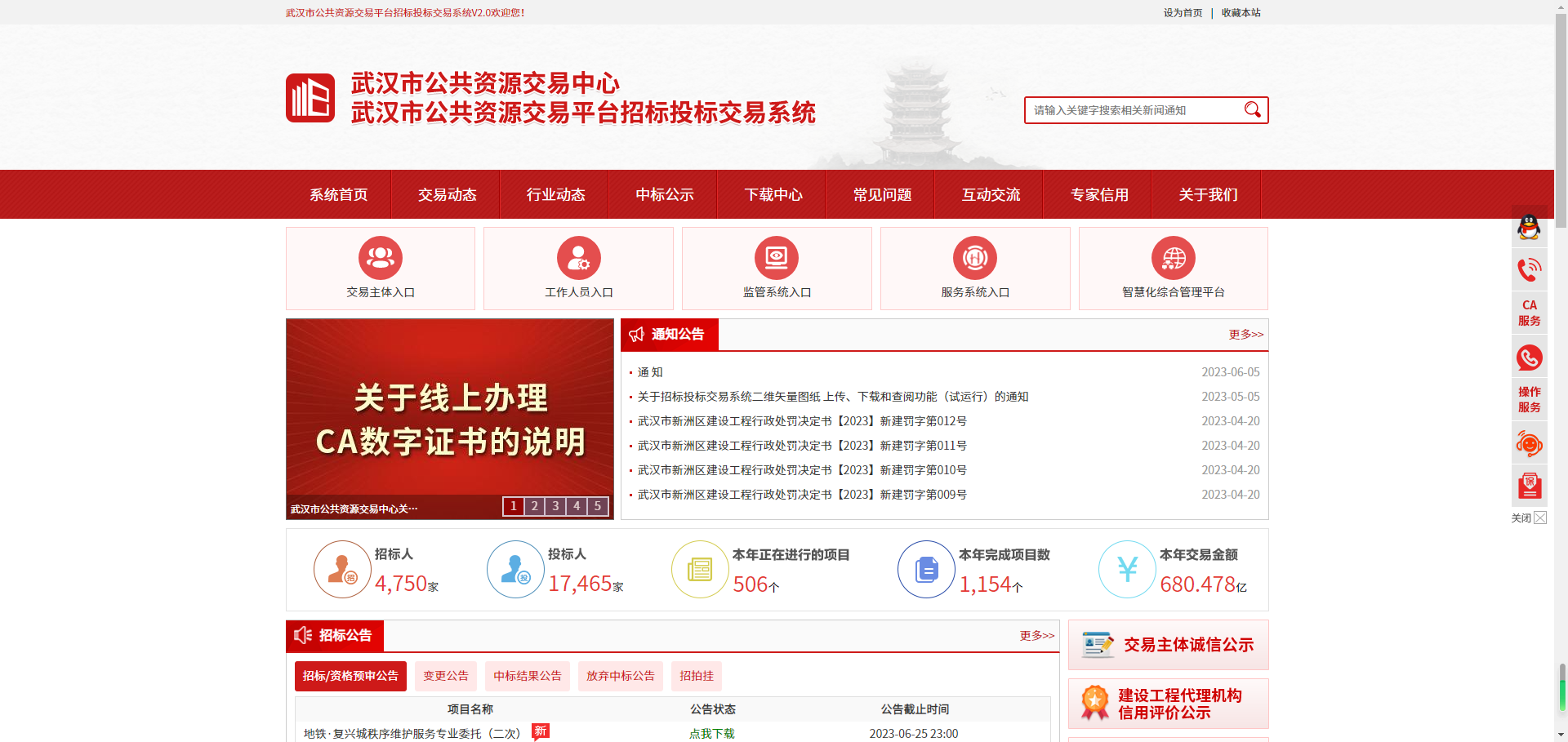Click the red 新 badge icon
This screenshot has width=1568, height=742.
coord(541,731)
